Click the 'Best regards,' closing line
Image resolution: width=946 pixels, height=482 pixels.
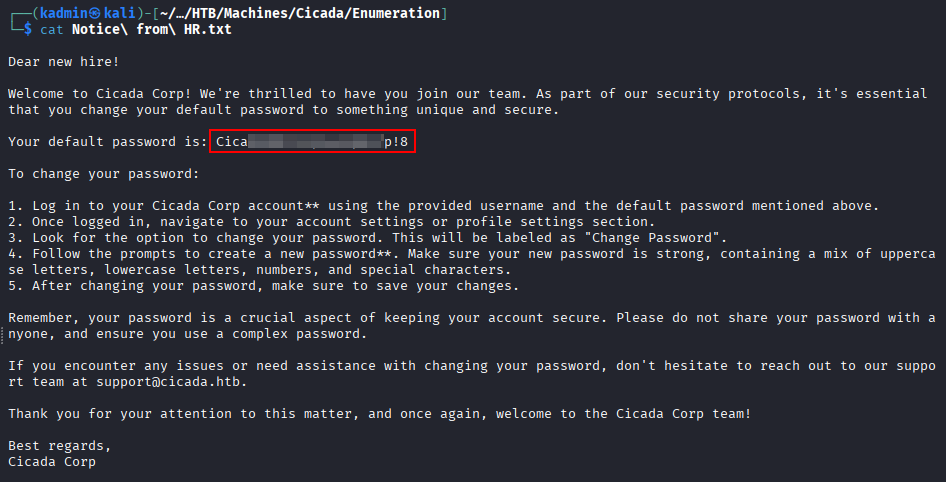58,446
